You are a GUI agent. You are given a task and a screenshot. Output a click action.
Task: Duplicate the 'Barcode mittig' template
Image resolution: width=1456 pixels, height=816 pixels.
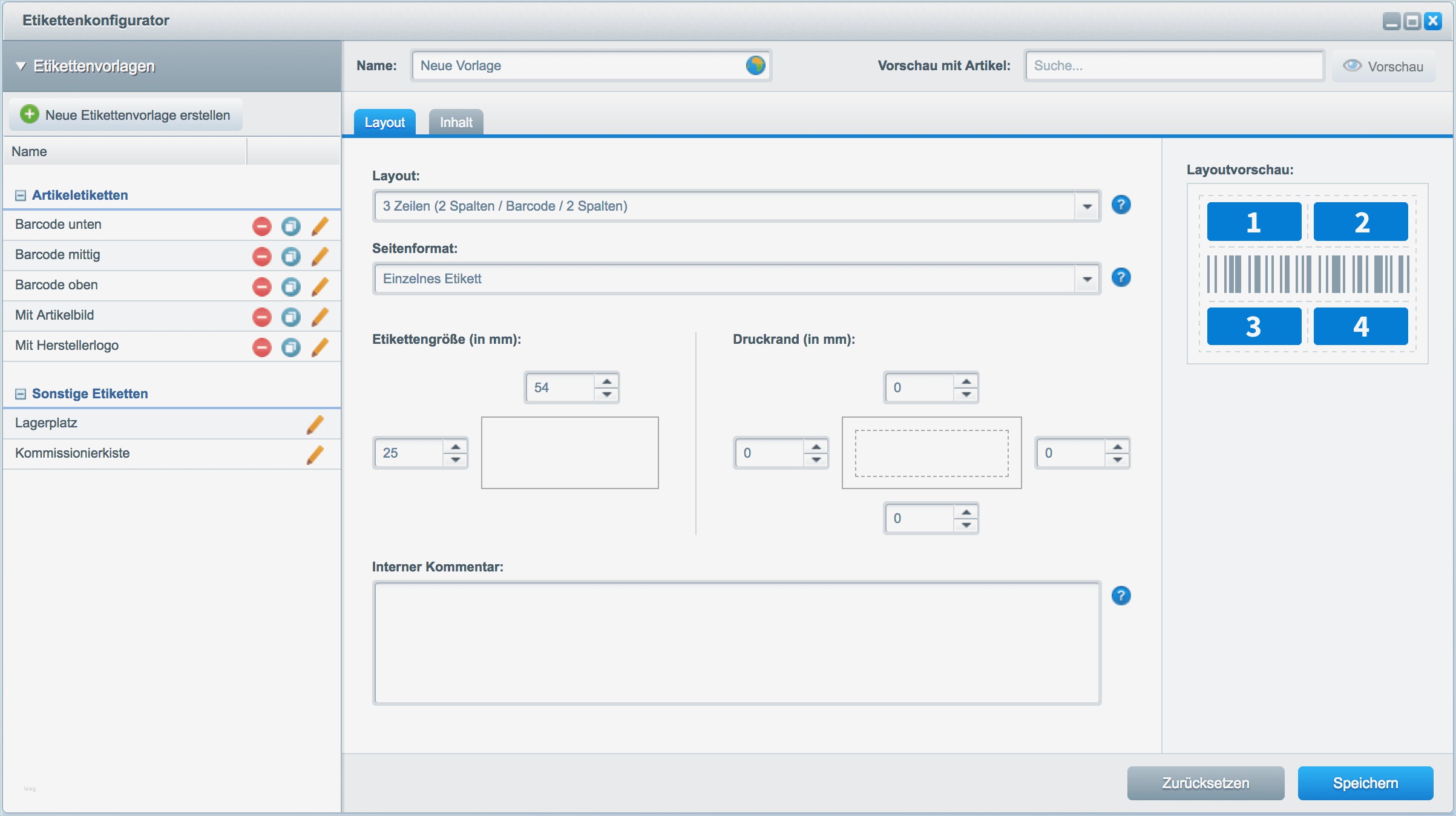(290, 257)
